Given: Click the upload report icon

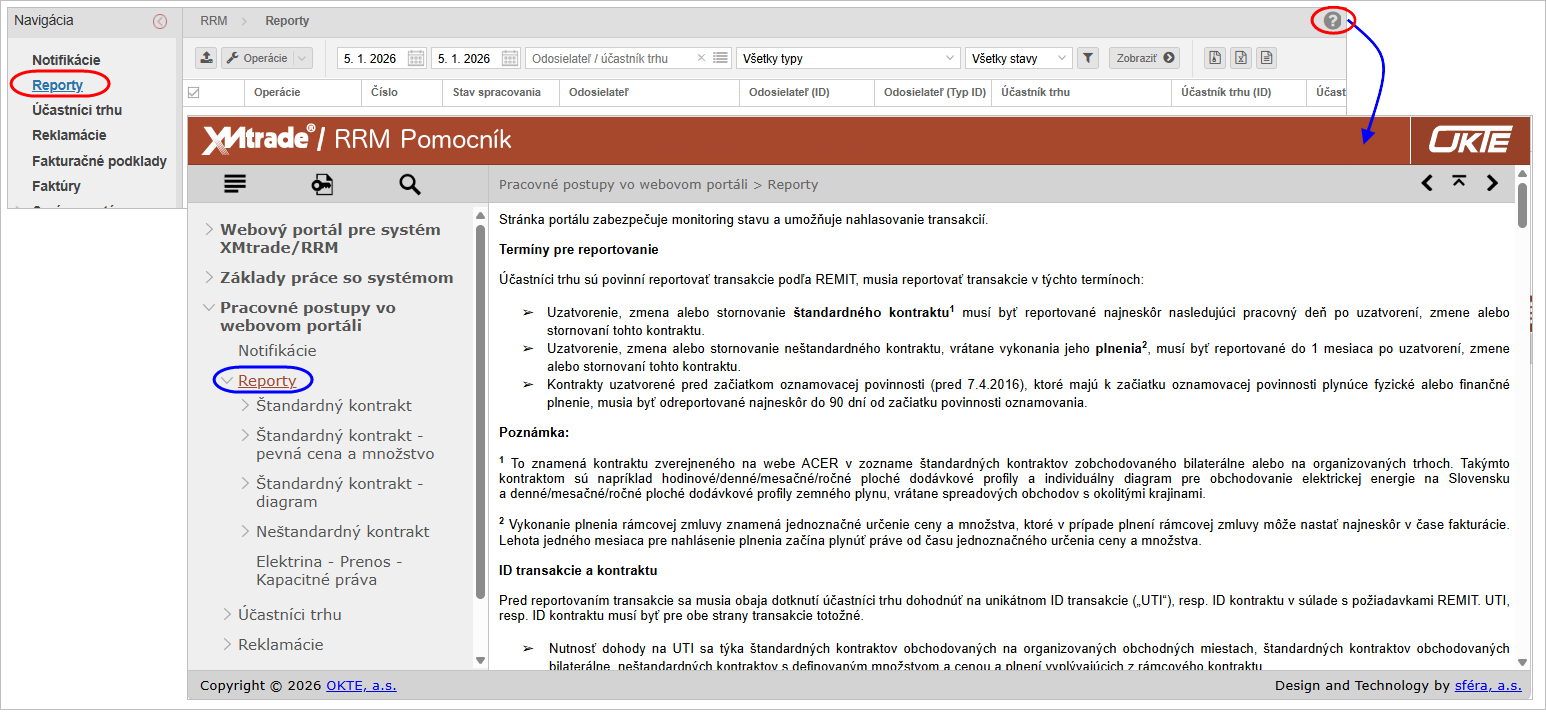Looking at the screenshot, I should point(206,58).
